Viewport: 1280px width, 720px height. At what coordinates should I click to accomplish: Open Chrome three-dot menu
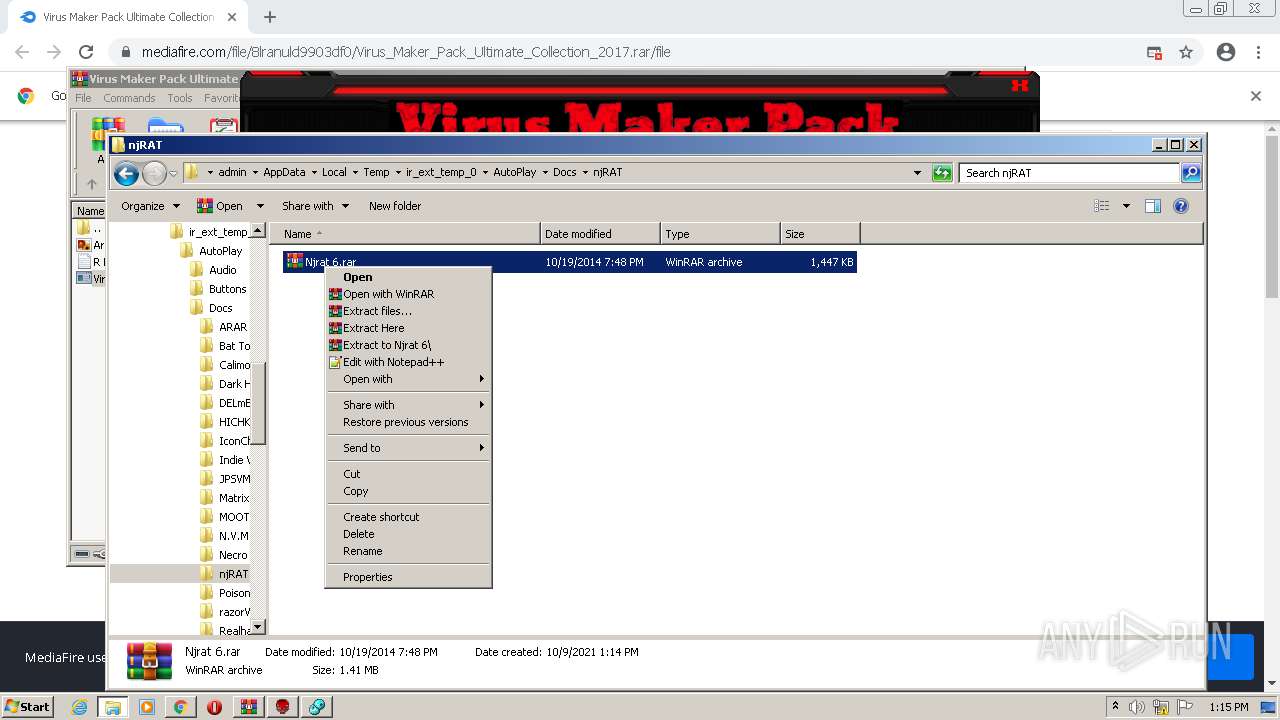click(x=1259, y=52)
